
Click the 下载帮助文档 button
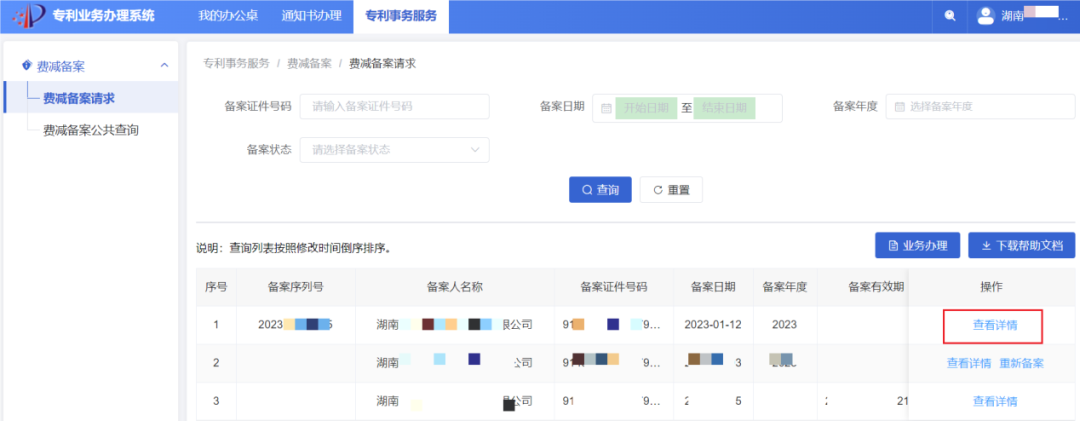[1021, 245]
